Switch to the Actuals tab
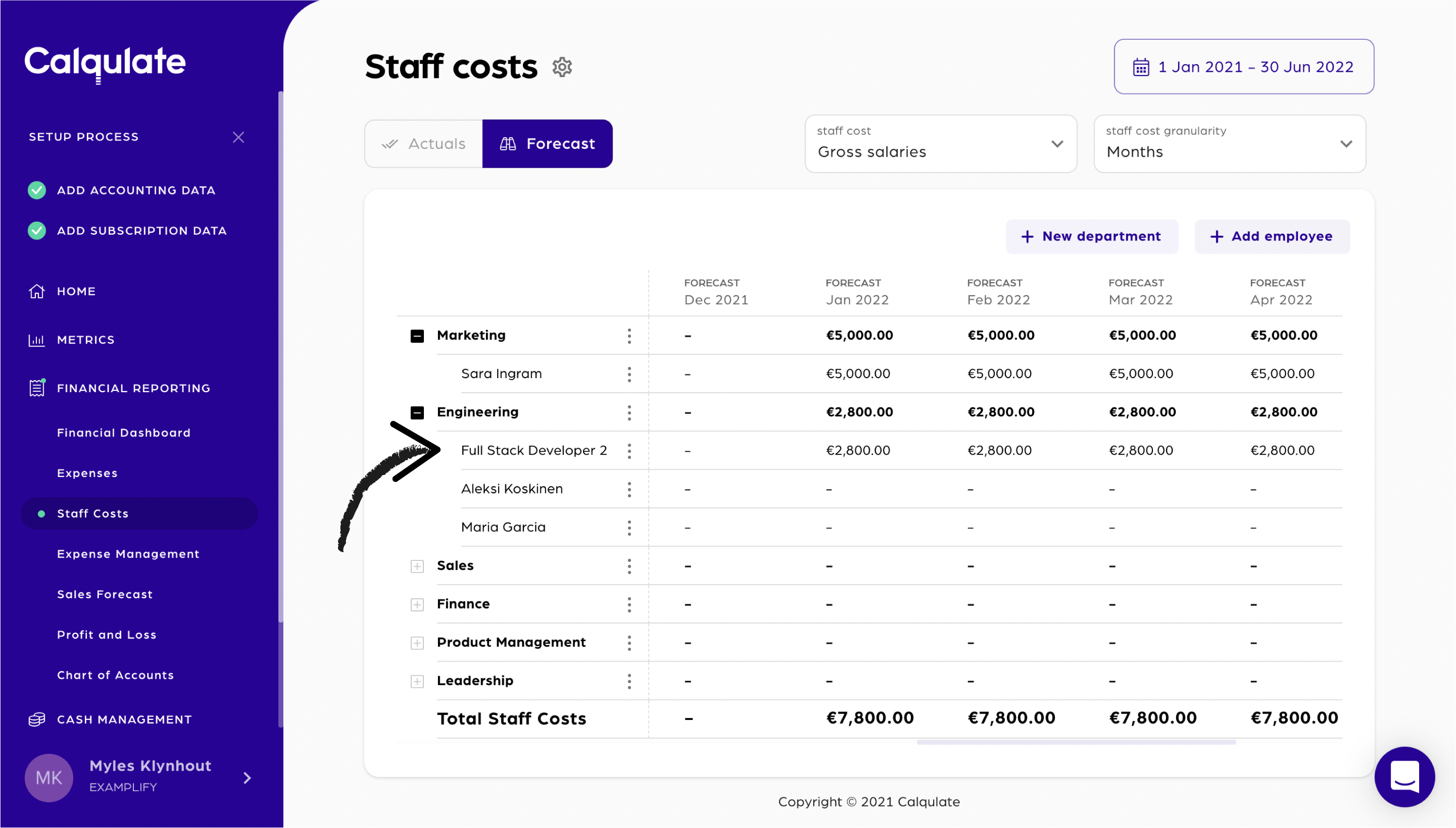Screen dimensions: 1456x828 coord(424,144)
